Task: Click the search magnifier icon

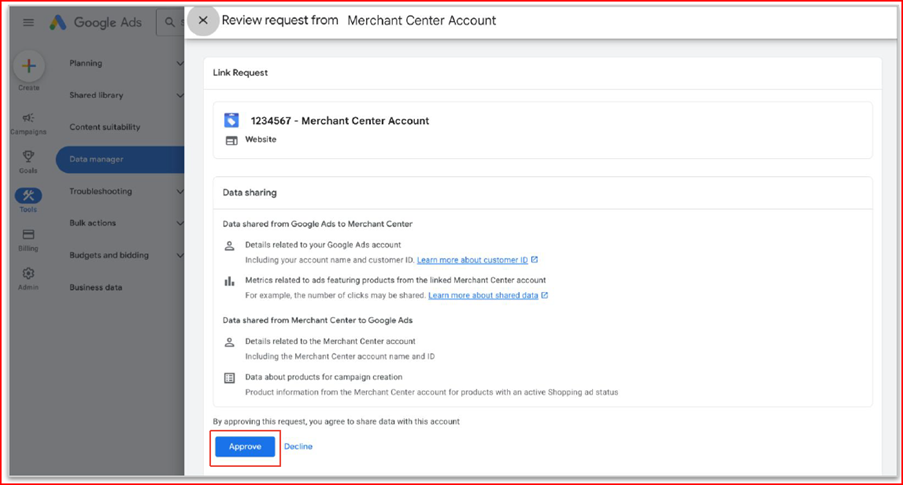Action: point(170,22)
